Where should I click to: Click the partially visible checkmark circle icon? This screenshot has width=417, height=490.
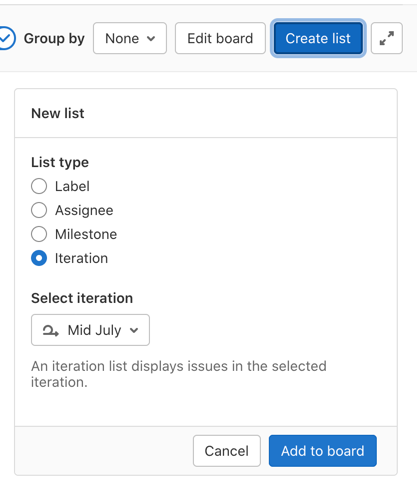click(7, 38)
